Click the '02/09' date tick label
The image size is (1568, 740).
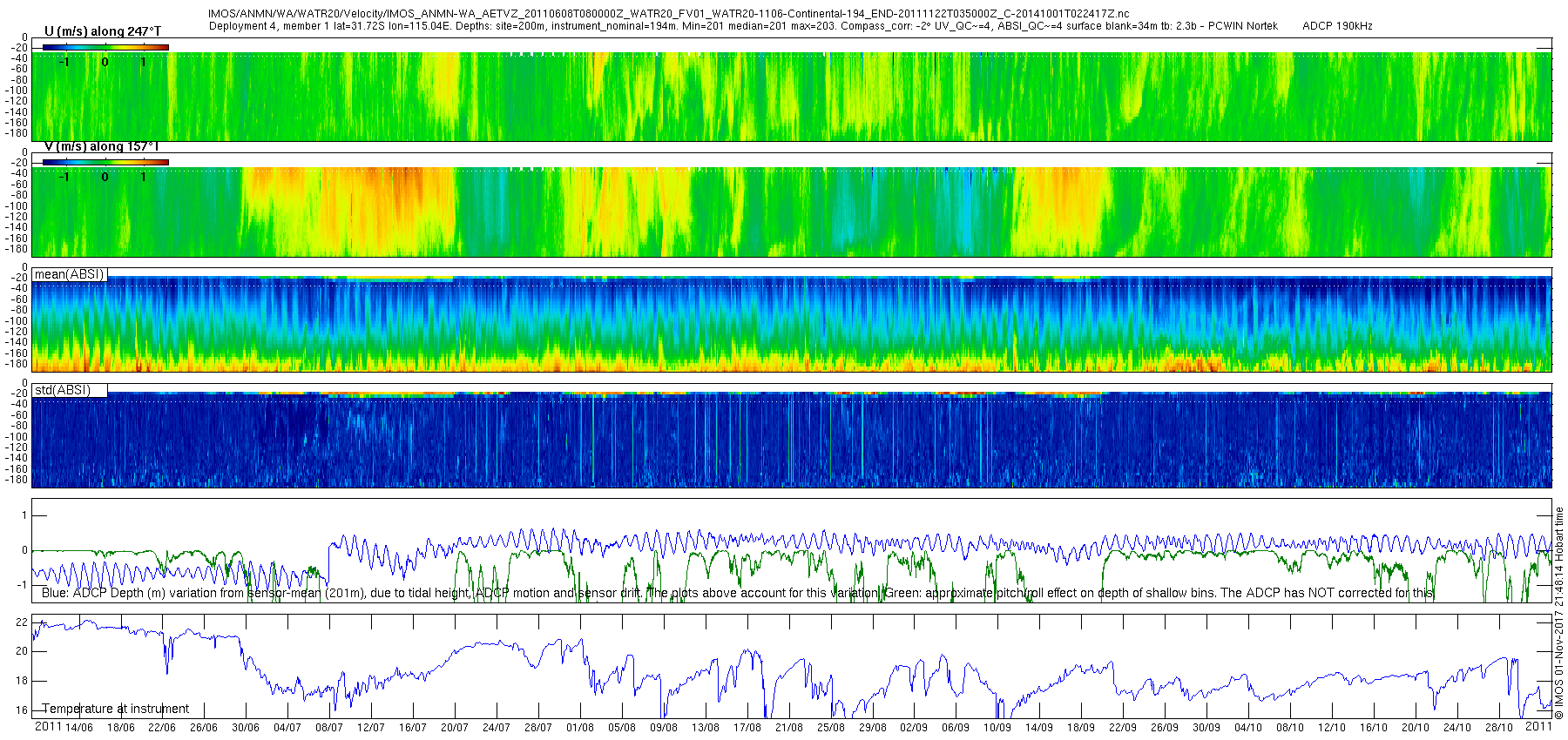click(914, 728)
